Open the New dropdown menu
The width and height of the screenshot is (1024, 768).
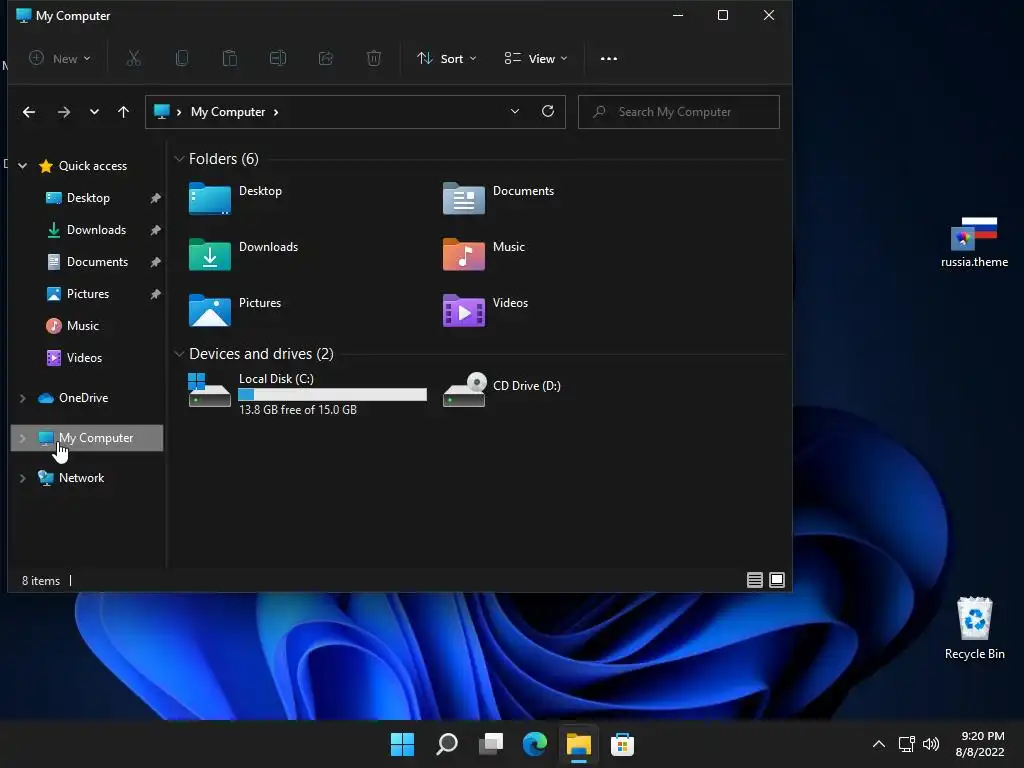click(x=60, y=58)
